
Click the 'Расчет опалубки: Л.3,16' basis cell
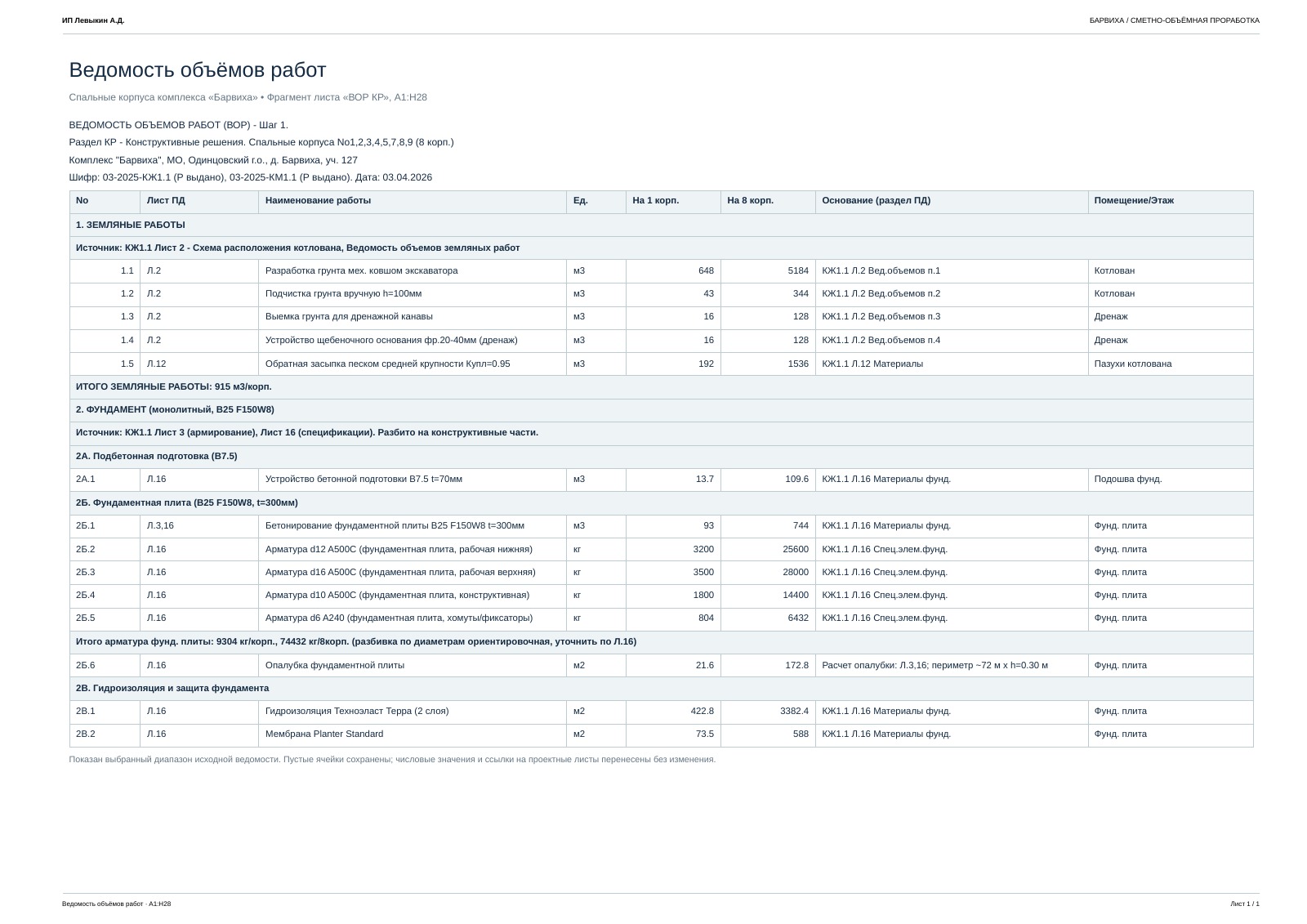952,666
